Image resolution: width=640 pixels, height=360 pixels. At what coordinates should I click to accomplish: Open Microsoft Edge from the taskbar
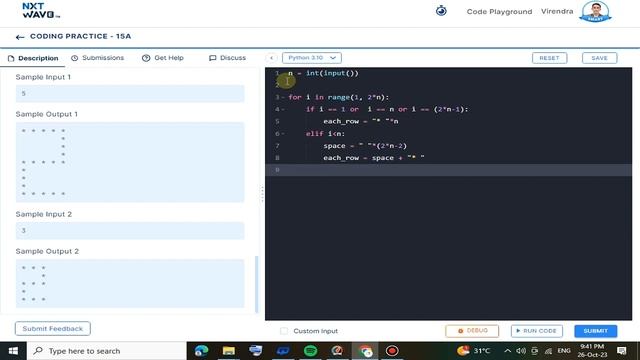[x=202, y=351]
